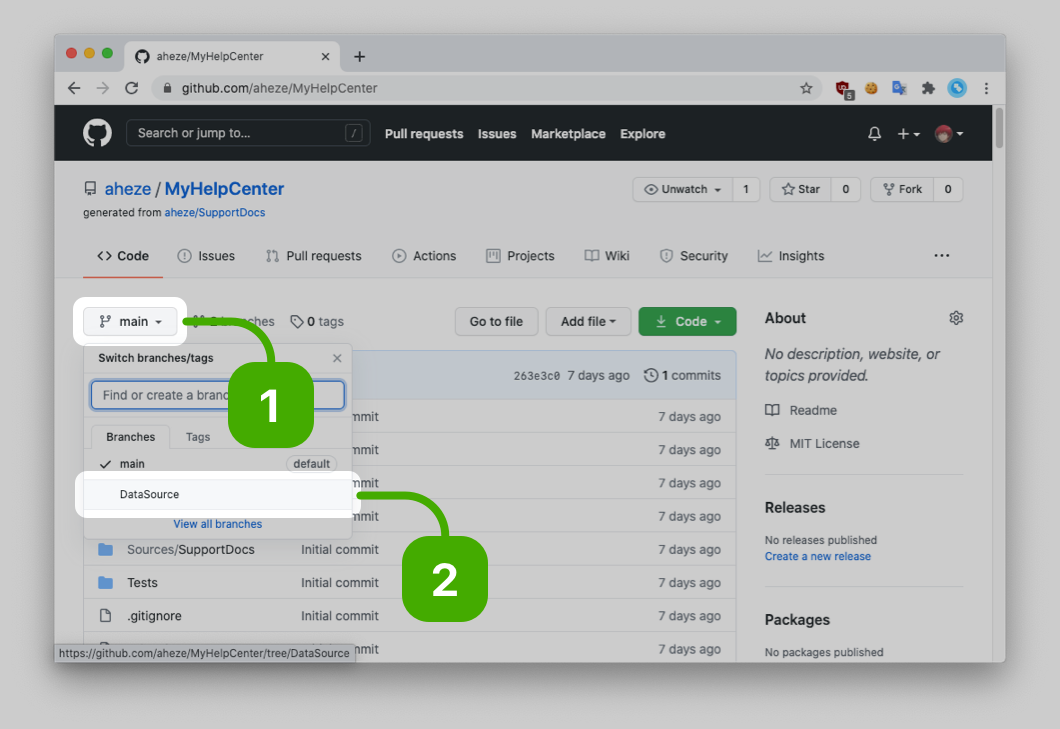Click the Go to file button
This screenshot has height=729, width=1060.
point(496,321)
